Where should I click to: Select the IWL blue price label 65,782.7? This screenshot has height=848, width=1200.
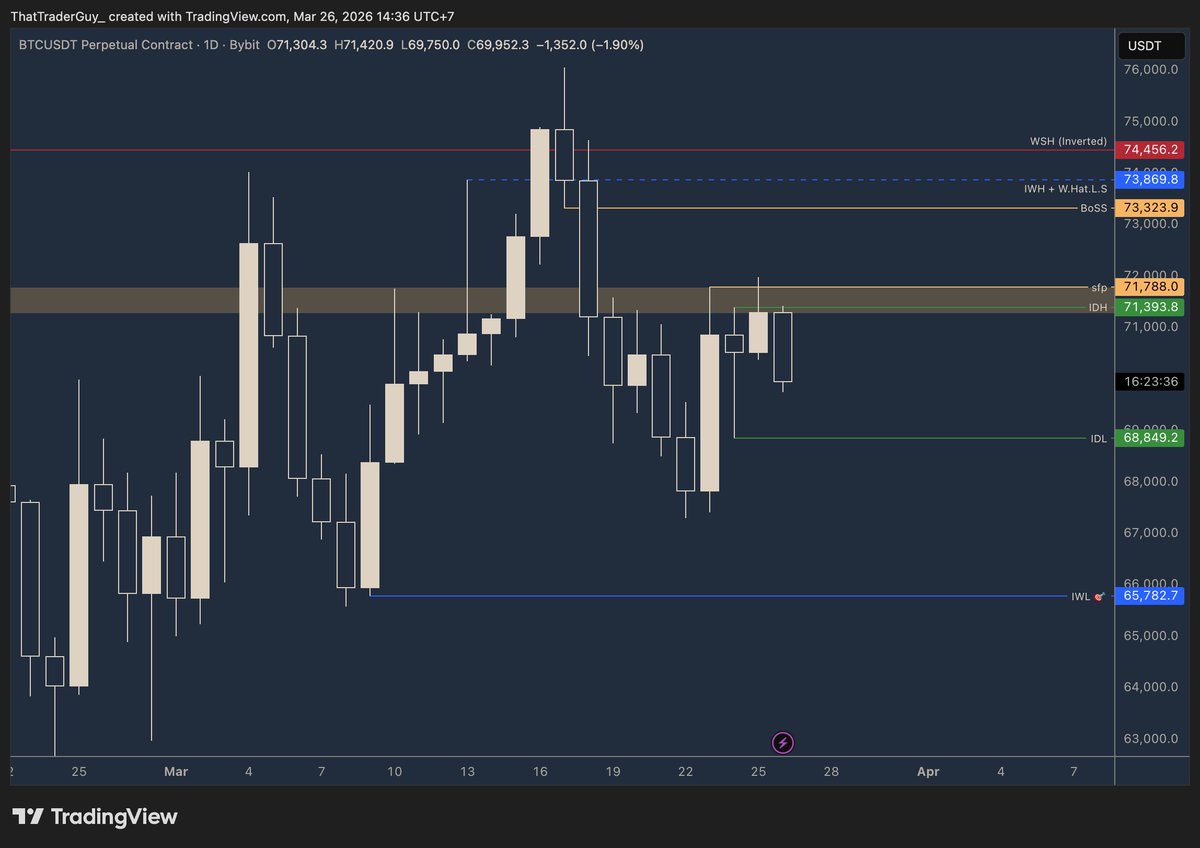pyautogui.click(x=1150, y=596)
